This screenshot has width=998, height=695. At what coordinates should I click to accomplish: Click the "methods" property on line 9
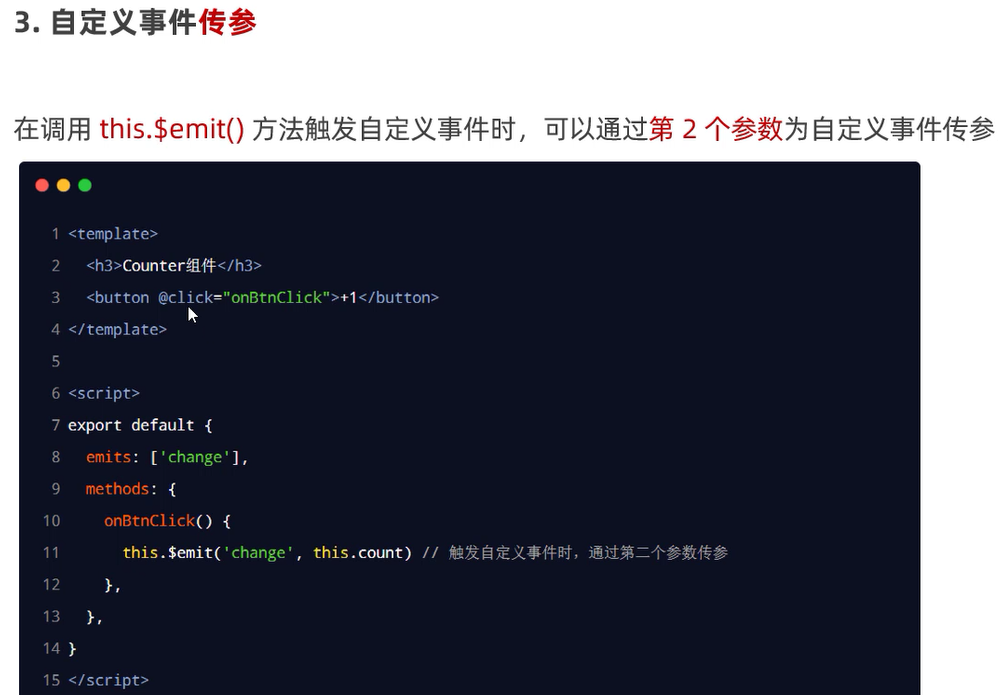pyautogui.click(x=117, y=490)
